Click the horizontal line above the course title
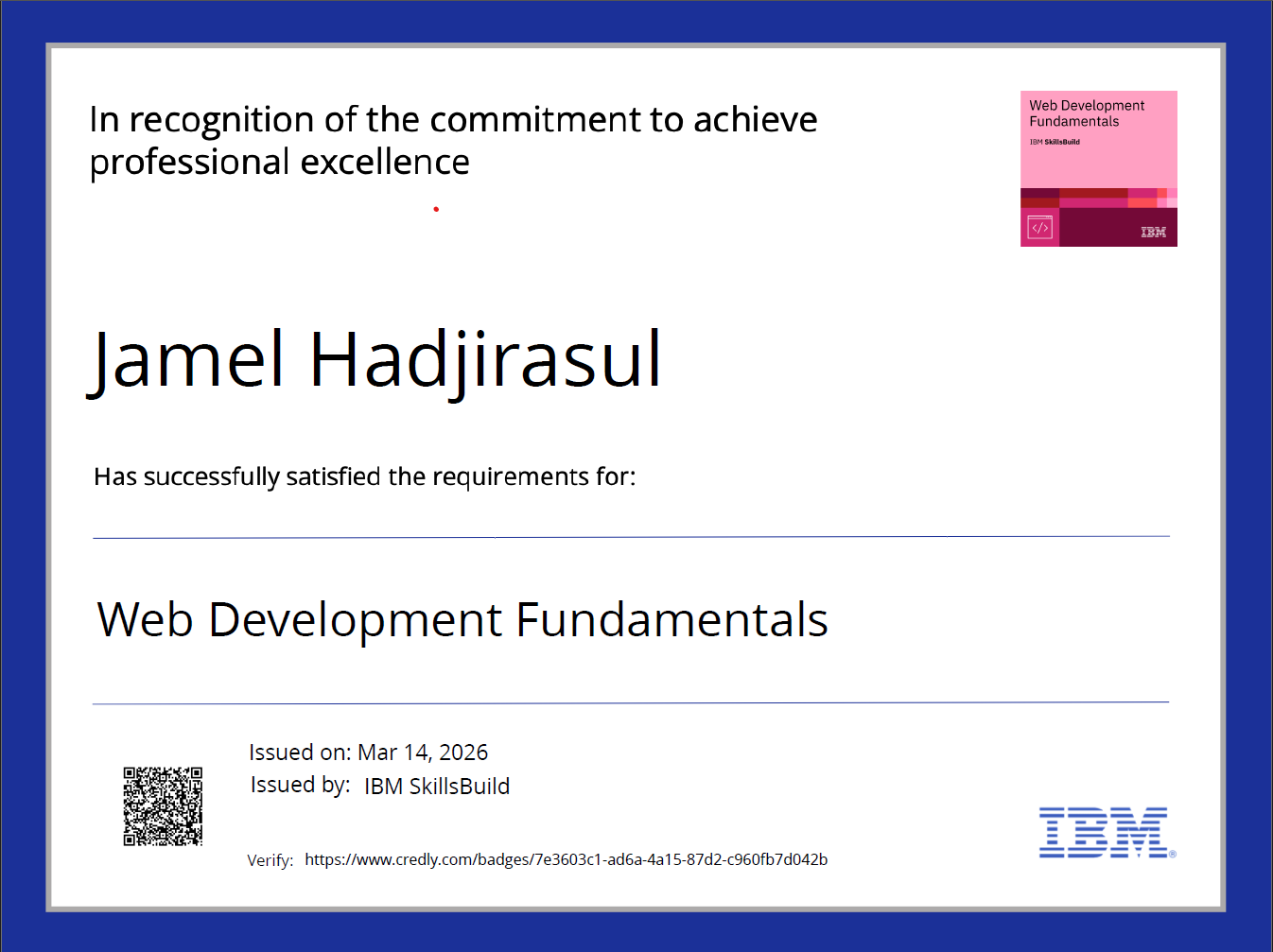Screen dimensions: 1273x952 click(631, 537)
